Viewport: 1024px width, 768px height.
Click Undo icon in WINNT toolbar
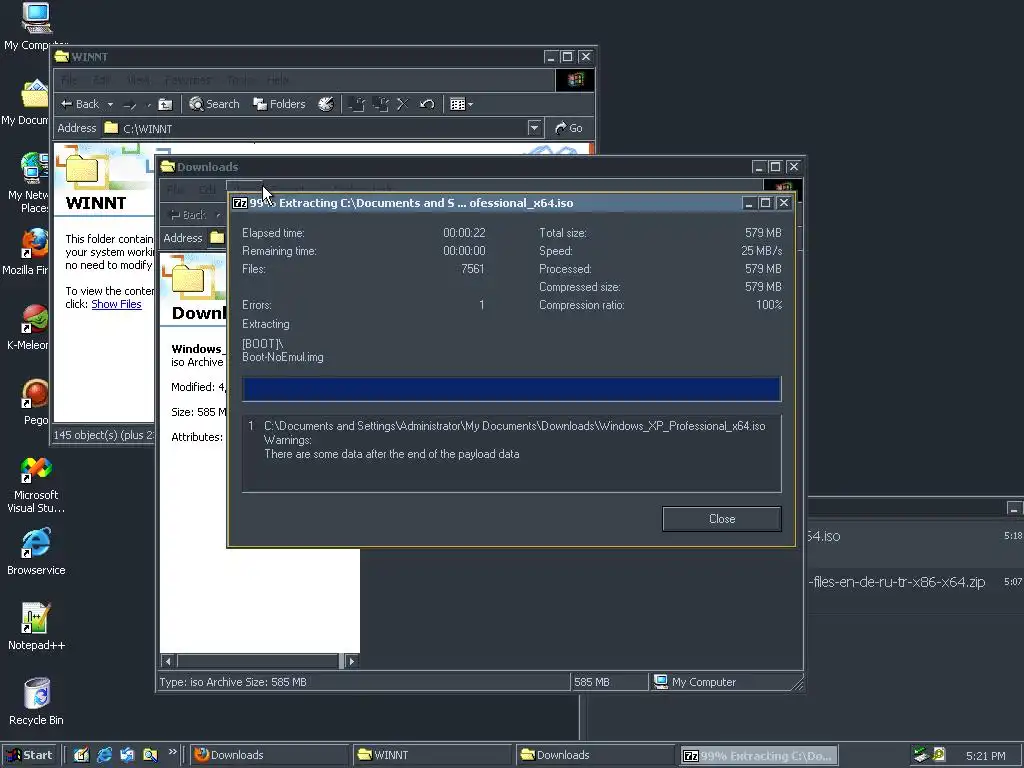click(427, 104)
